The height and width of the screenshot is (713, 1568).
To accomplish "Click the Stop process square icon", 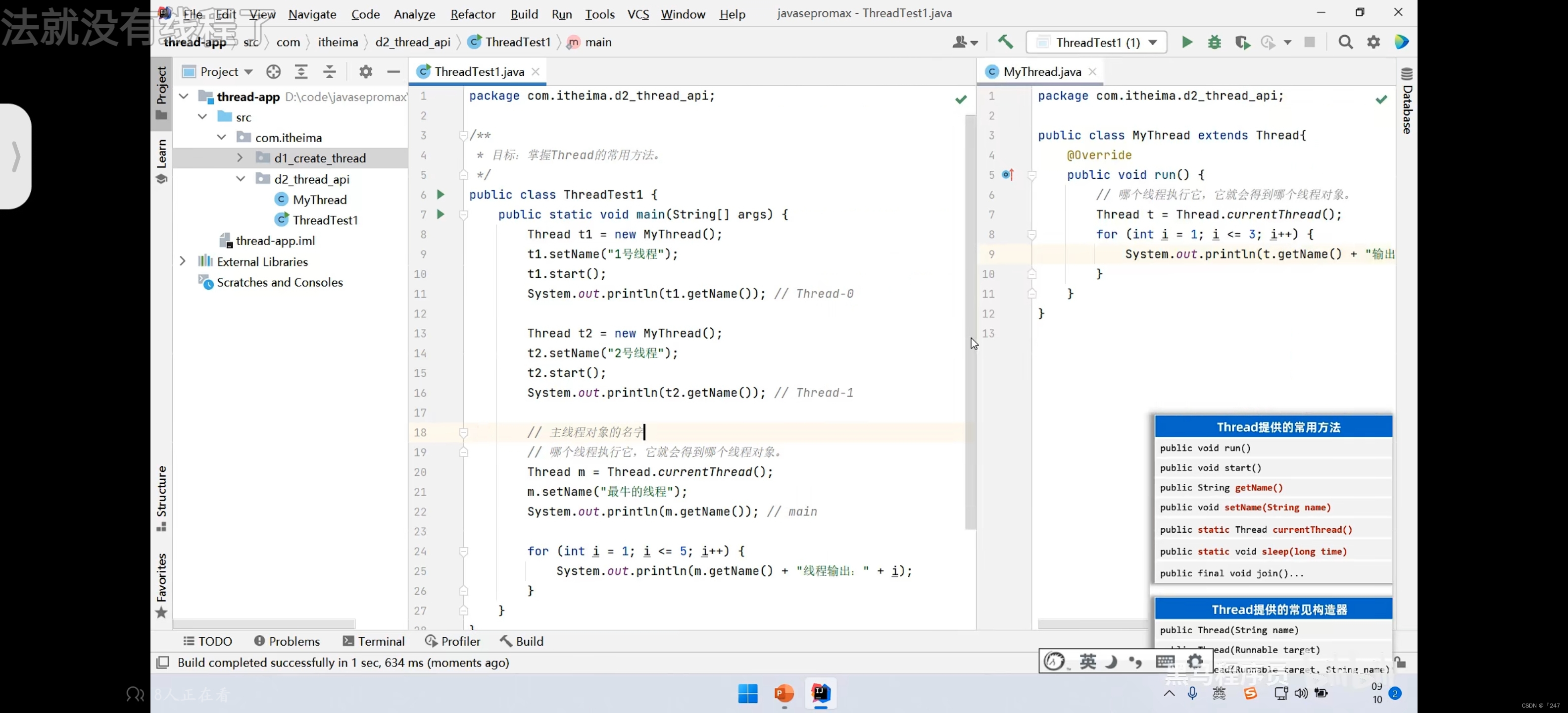I will [x=1309, y=42].
